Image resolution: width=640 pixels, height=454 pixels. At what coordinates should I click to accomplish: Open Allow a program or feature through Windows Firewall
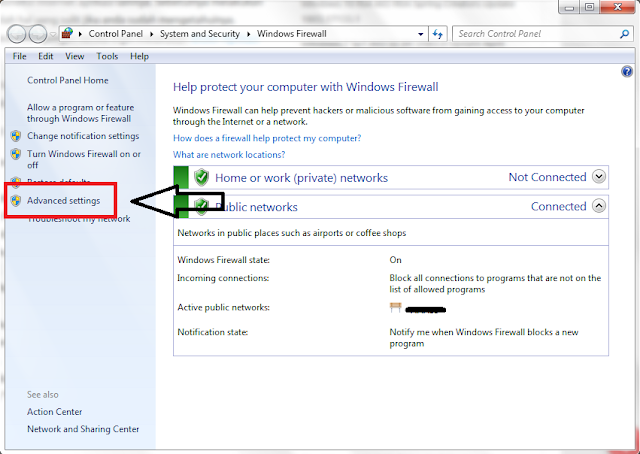pos(80,113)
